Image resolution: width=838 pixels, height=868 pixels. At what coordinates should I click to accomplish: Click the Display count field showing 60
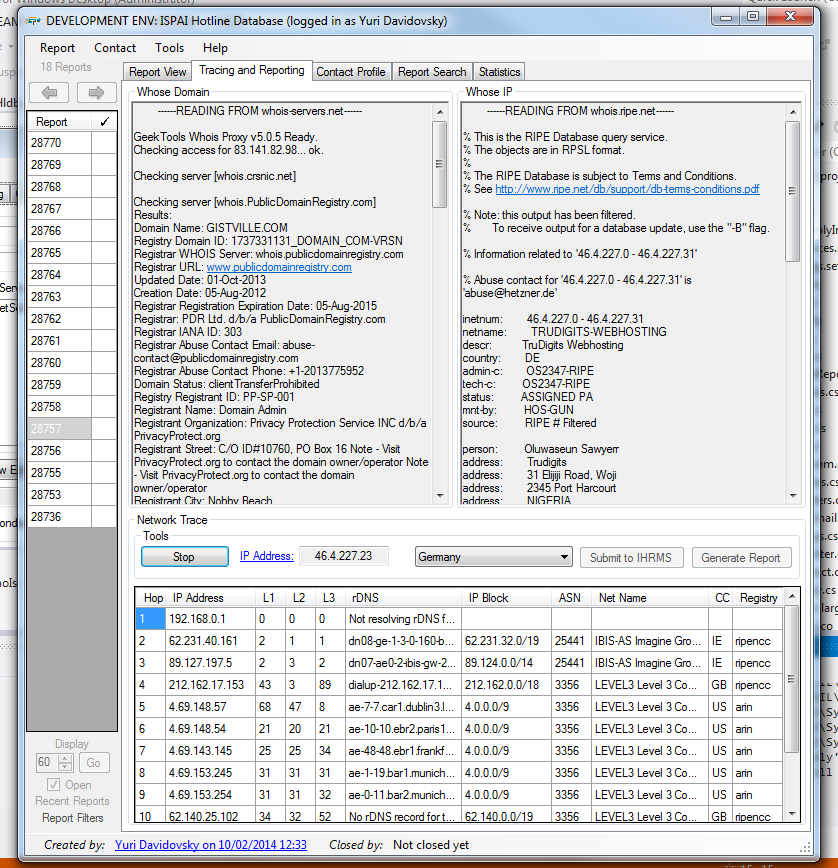[48, 762]
